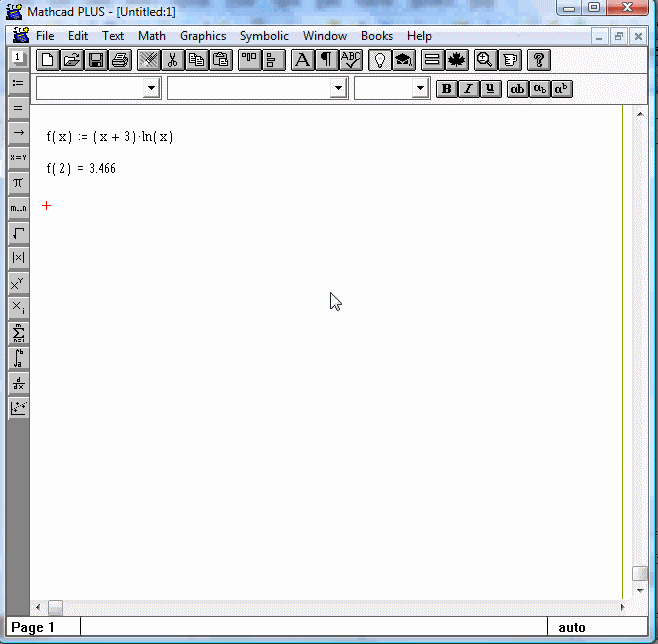Expand the font name dropdown list

coord(338,89)
